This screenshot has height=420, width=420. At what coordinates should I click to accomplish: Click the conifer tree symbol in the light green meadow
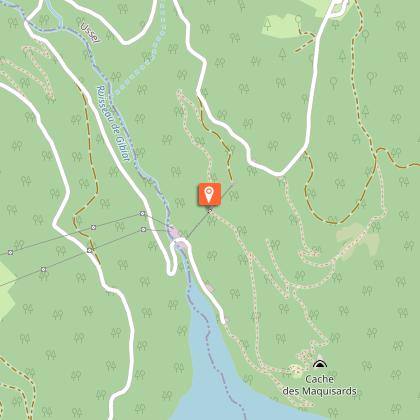click(268, 24)
